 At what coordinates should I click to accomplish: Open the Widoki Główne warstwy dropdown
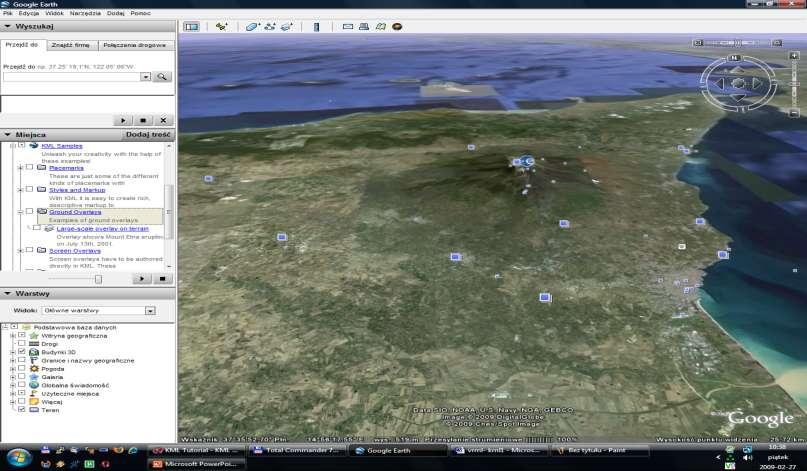tap(150, 310)
